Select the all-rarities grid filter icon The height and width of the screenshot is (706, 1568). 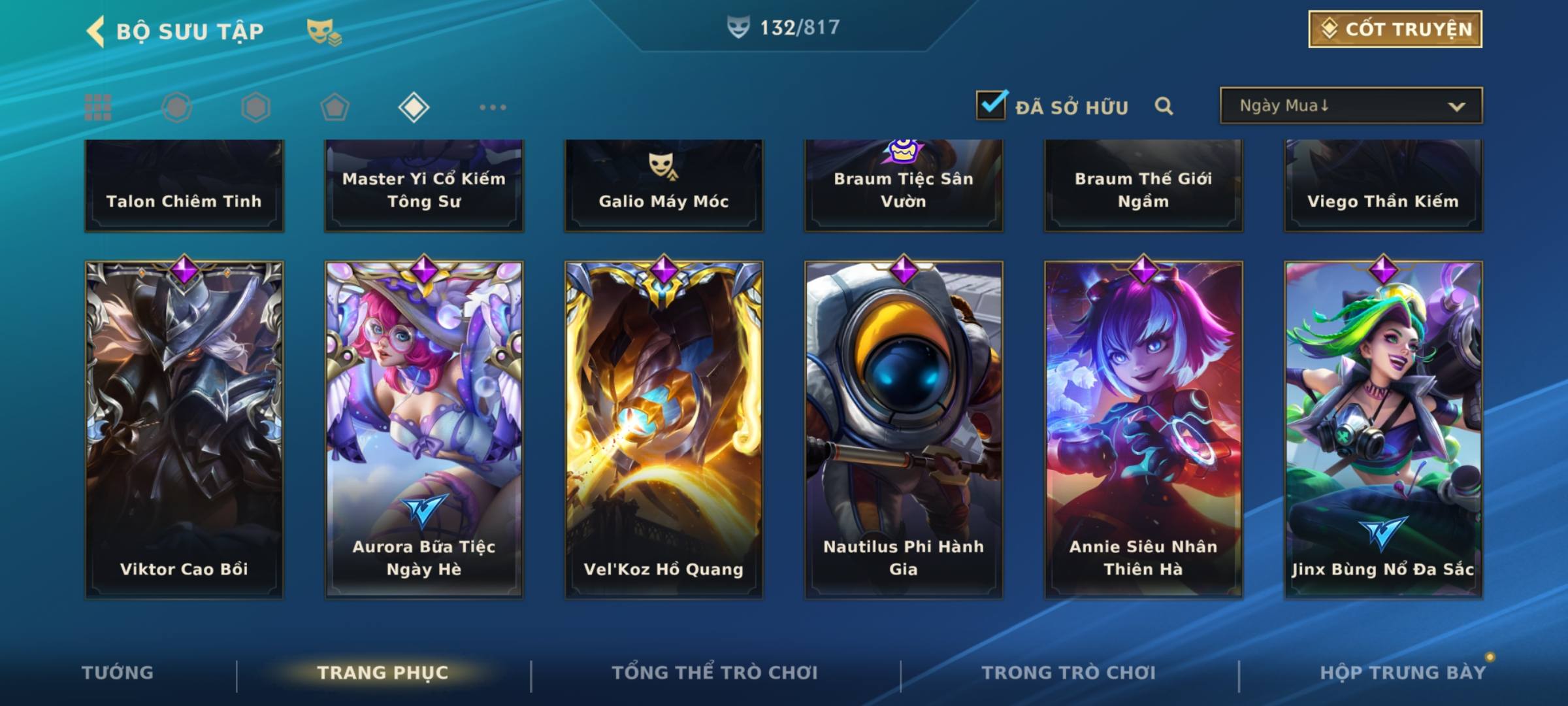pos(98,107)
